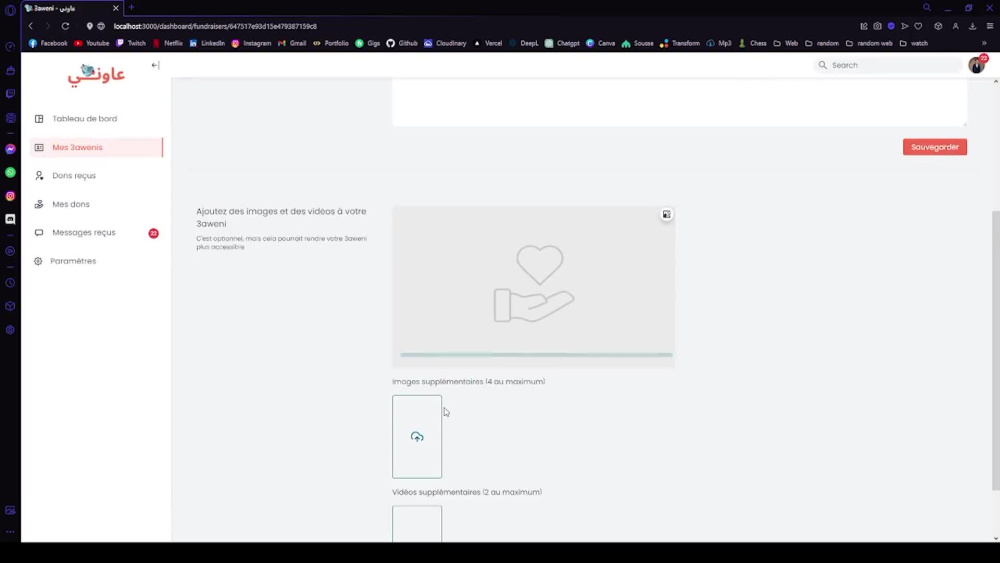Open the Gmail bookmark
This screenshot has width=1000, height=563.
coord(292,43)
